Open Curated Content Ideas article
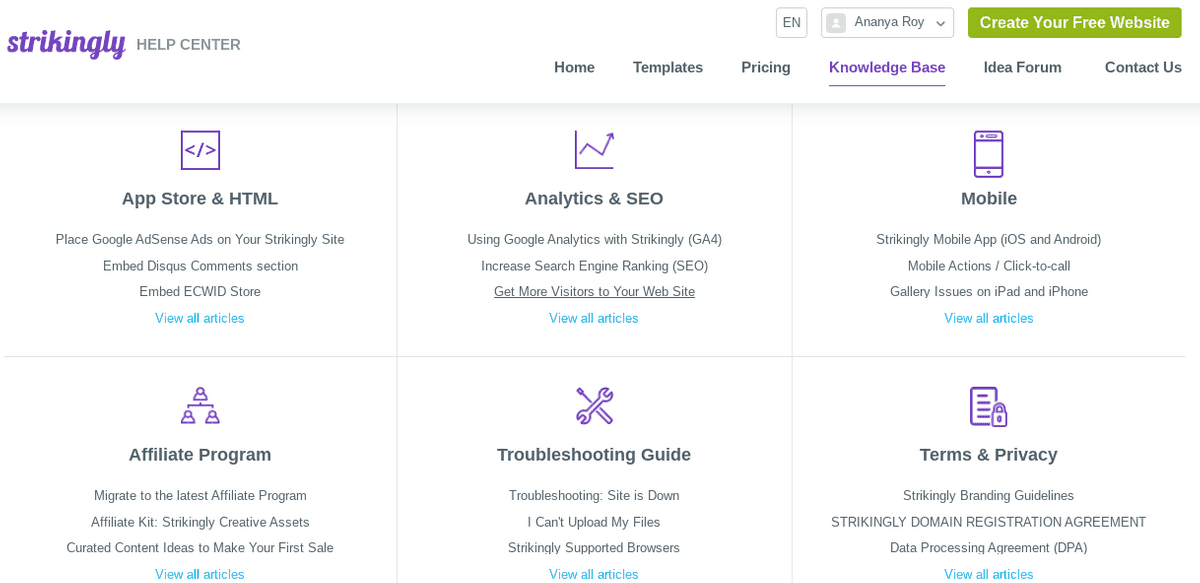Image resolution: width=1200 pixels, height=583 pixels. pos(200,548)
